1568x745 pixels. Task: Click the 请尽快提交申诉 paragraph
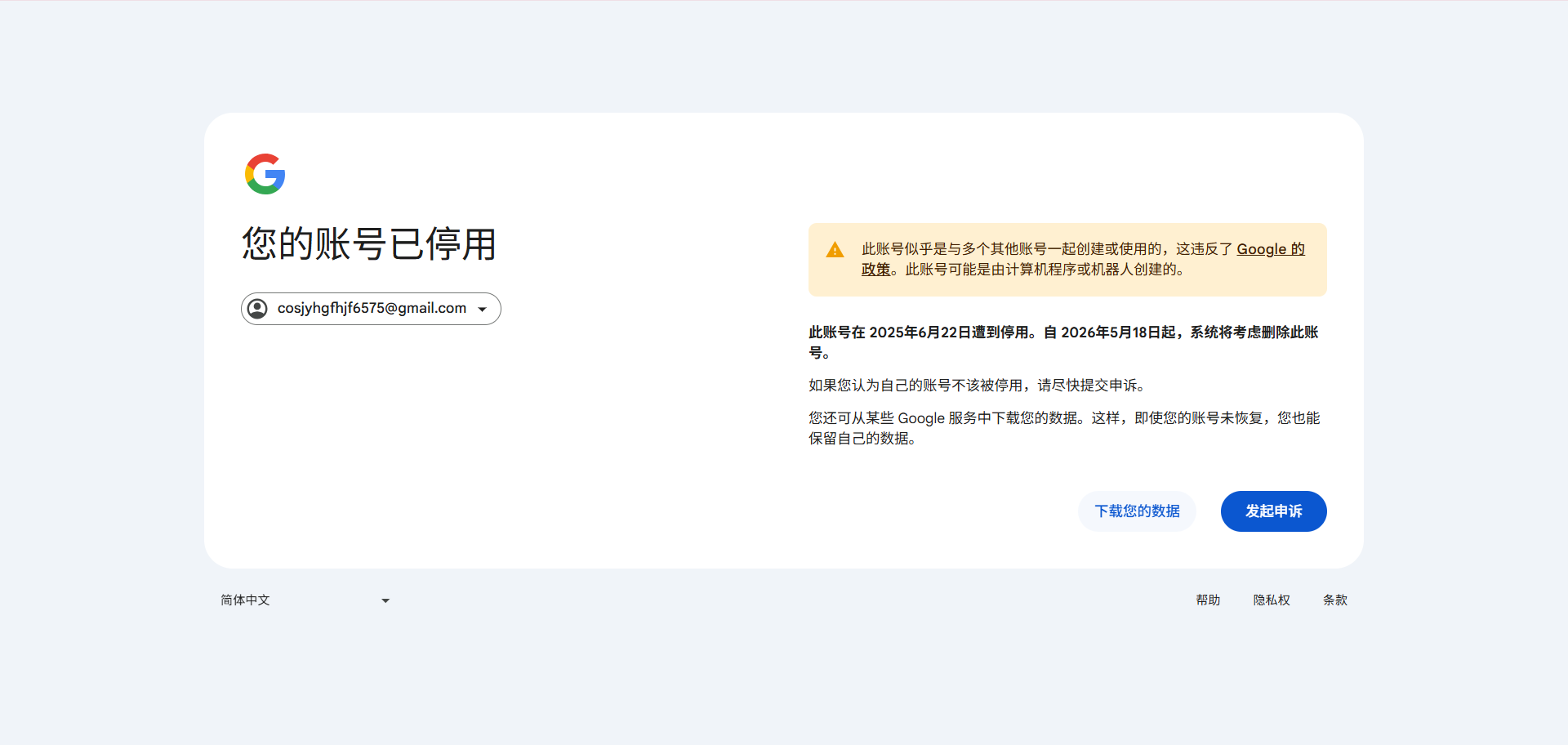coord(978,386)
